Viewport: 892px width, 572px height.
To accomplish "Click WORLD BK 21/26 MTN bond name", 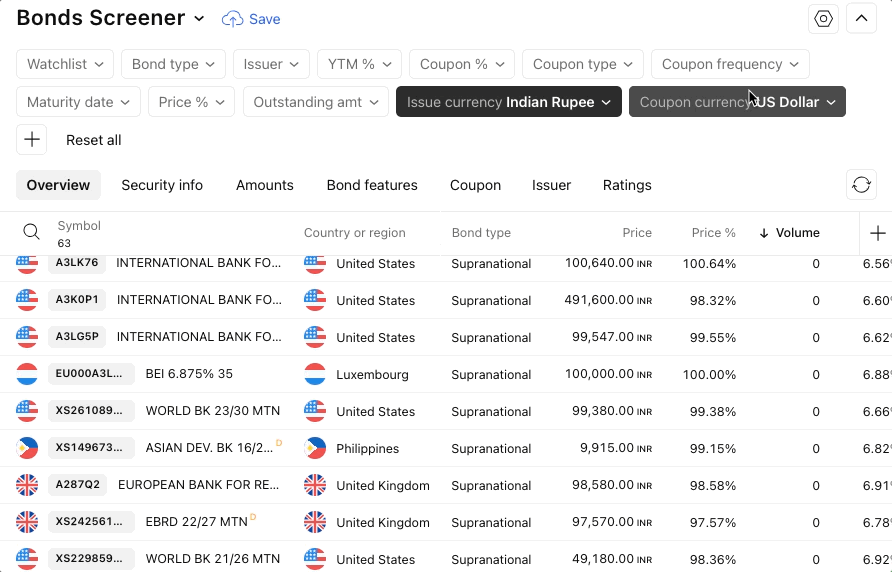I will [213, 559].
